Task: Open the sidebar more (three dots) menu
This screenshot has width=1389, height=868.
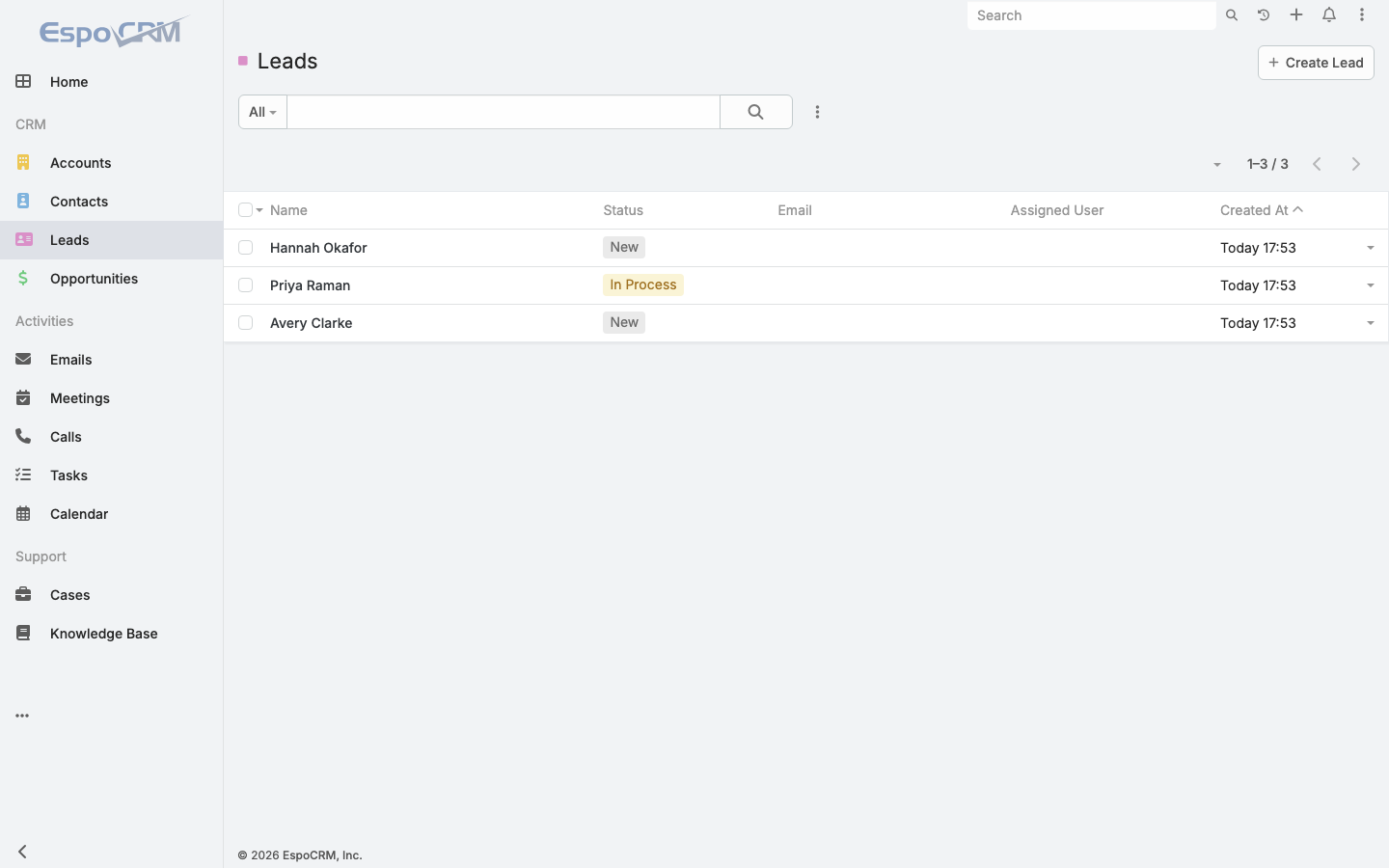Action: click(x=22, y=716)
